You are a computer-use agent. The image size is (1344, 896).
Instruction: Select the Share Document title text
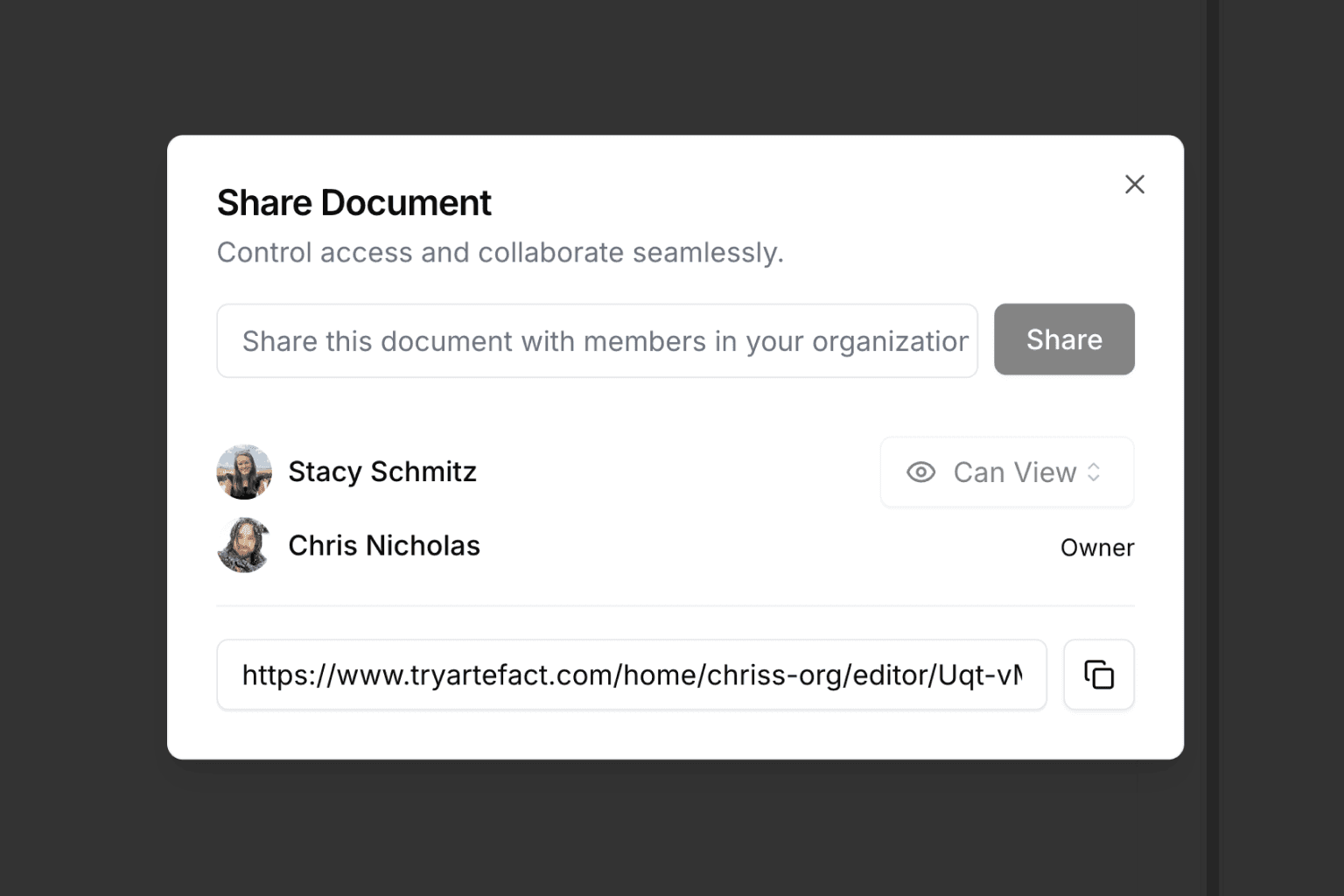[x=353, y=202]
